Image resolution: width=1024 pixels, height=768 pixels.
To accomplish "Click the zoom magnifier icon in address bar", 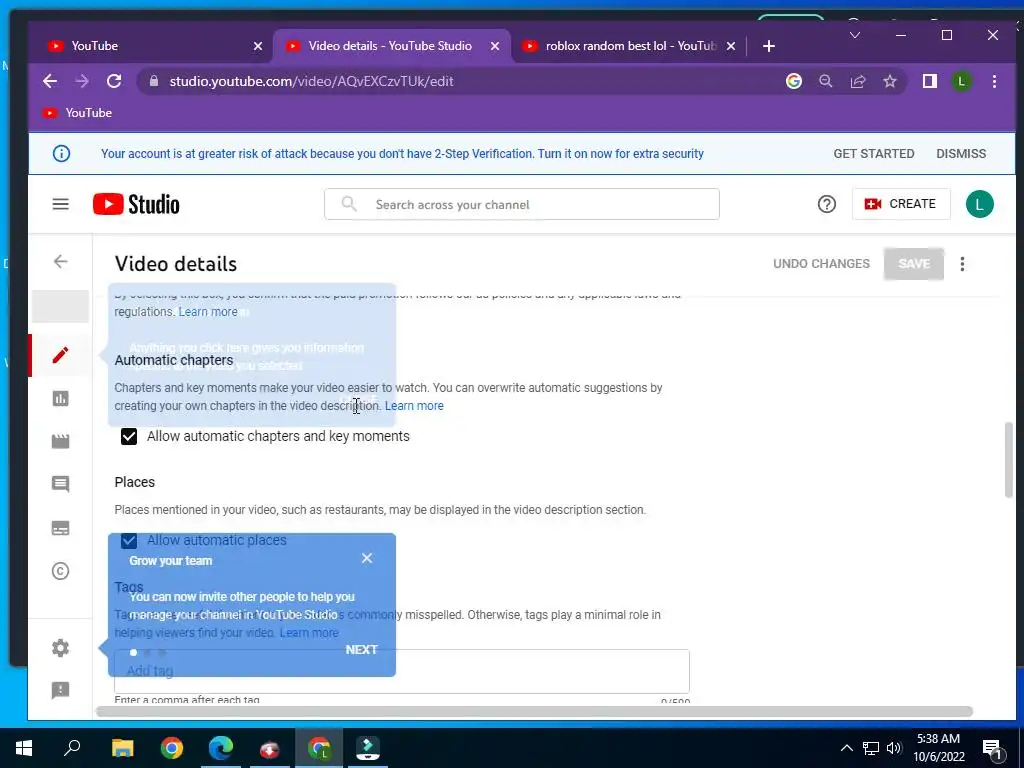I will [x=825, y=81].
